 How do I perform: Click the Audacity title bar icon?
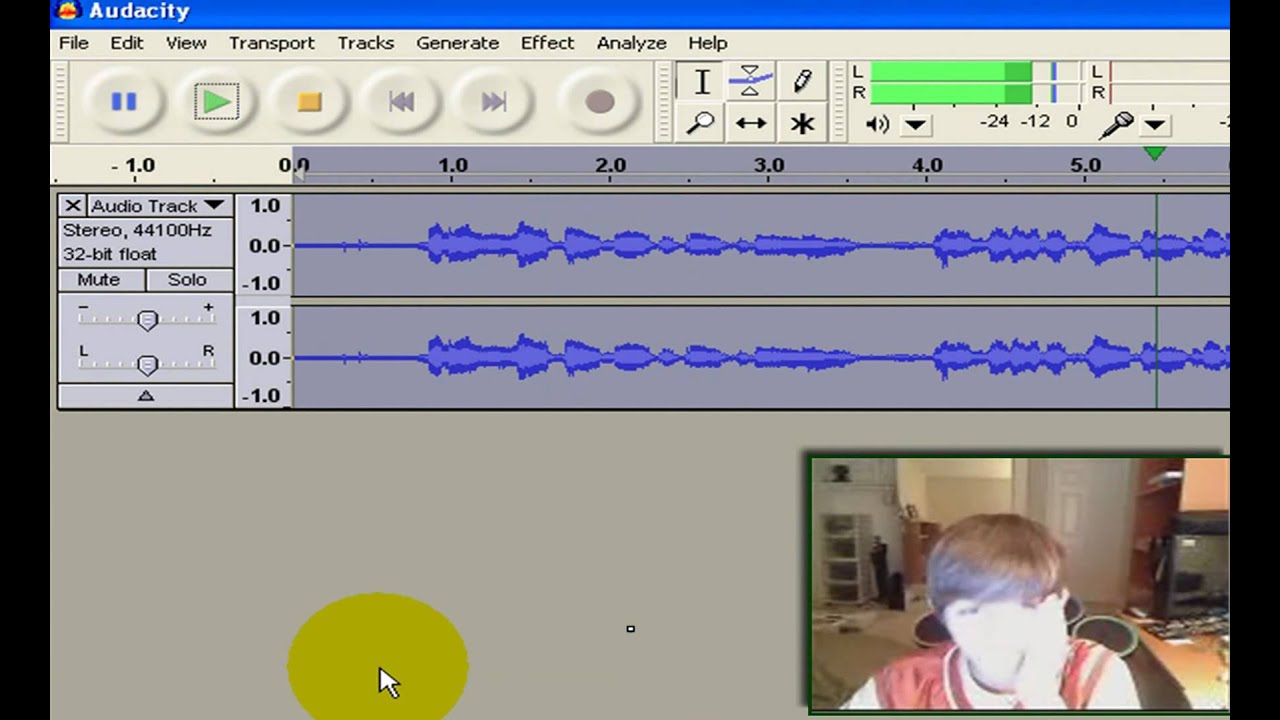[x=68, y=11]
